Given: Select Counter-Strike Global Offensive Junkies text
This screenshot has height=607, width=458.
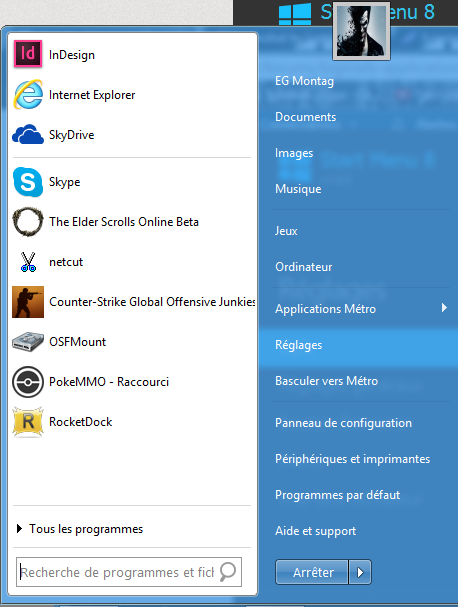Looking at the screenshot, I should 152,302.
